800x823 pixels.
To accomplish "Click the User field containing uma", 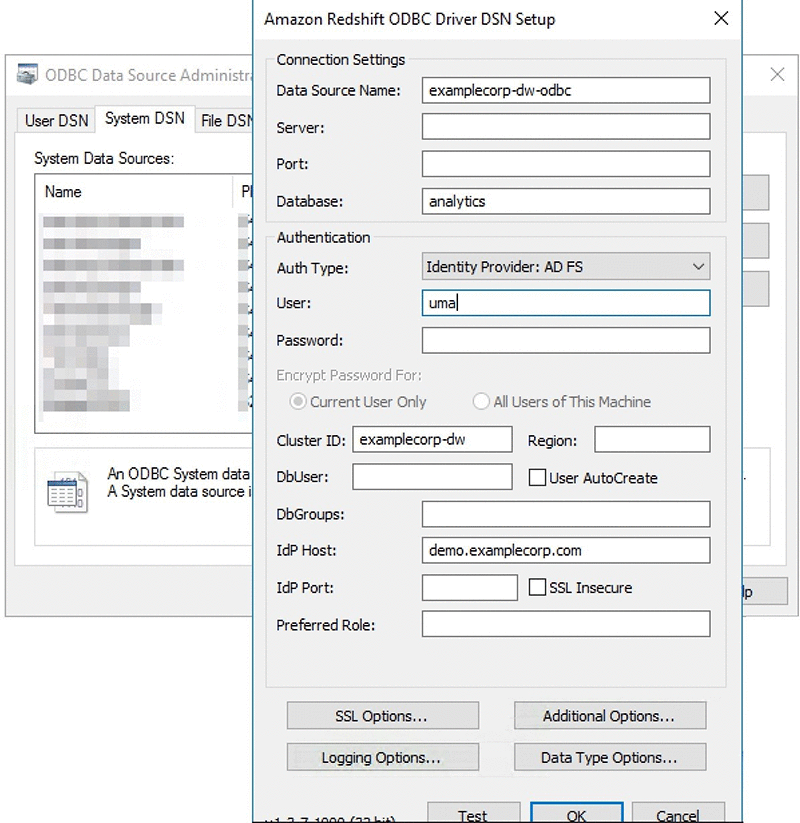I will point(566,303).
